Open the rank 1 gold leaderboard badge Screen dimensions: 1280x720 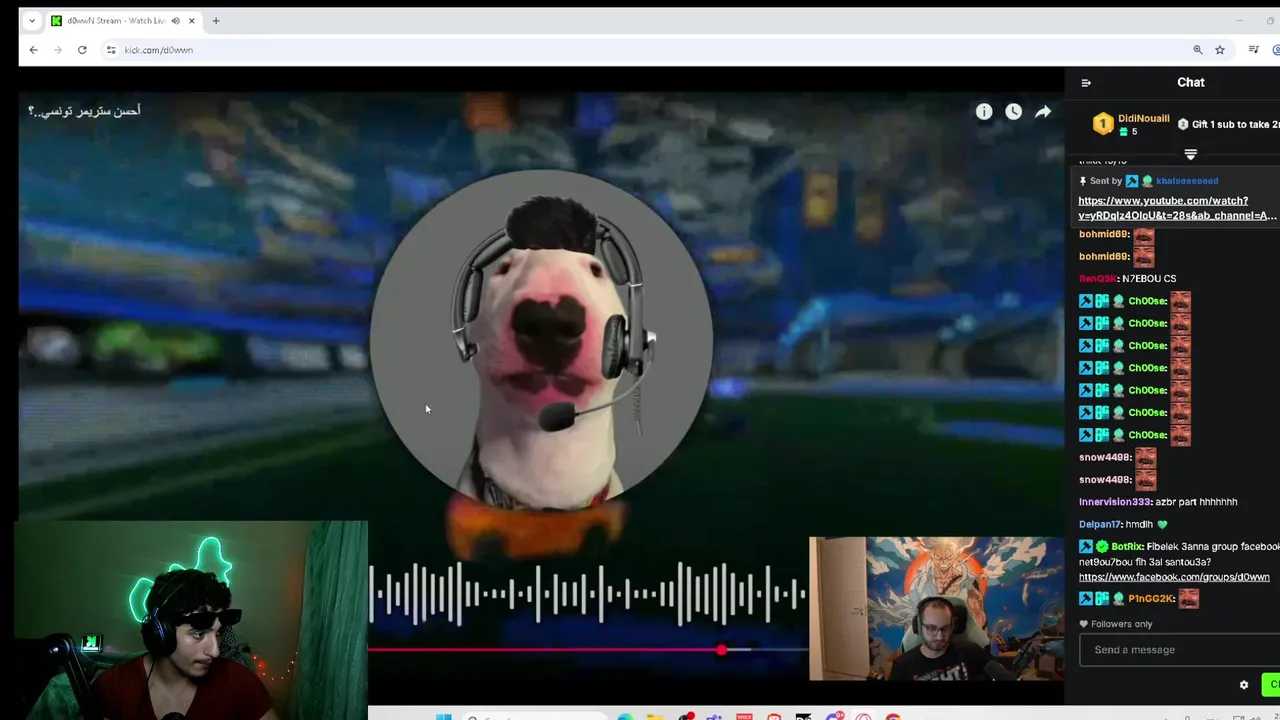pos(1103,124)
